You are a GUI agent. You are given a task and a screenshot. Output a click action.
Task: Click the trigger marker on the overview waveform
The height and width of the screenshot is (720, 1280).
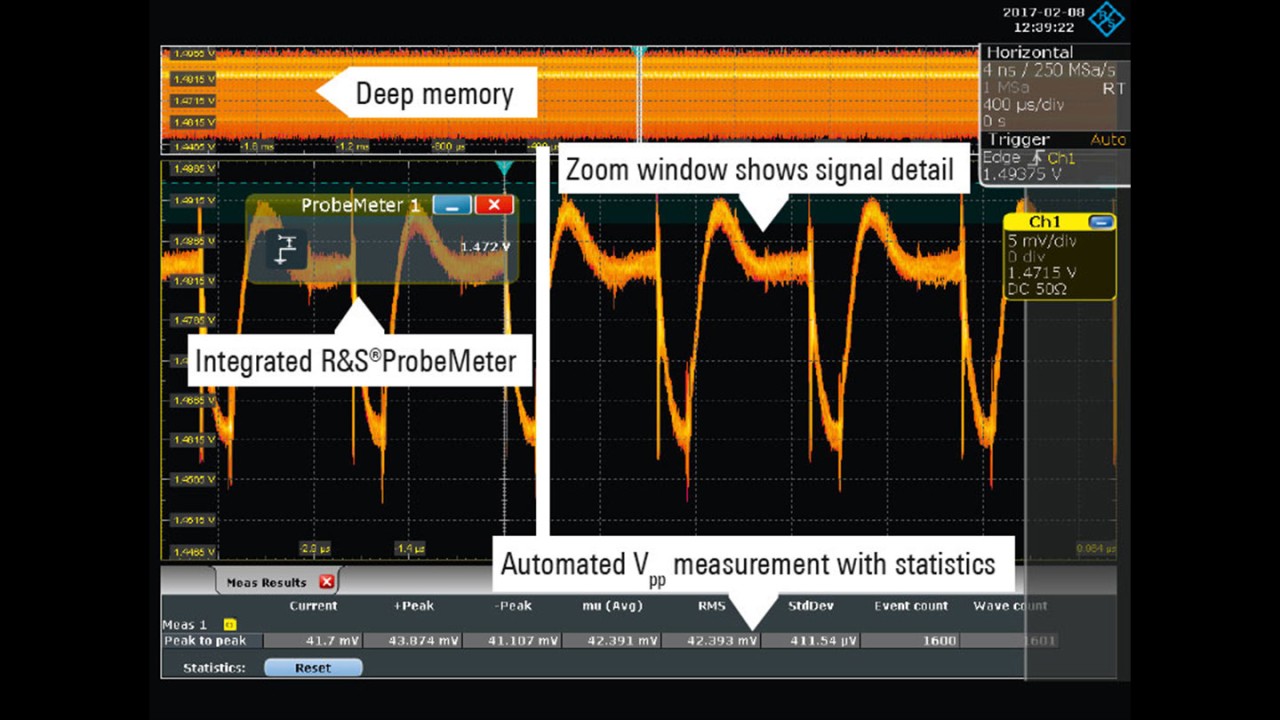[x=639, y=52]
